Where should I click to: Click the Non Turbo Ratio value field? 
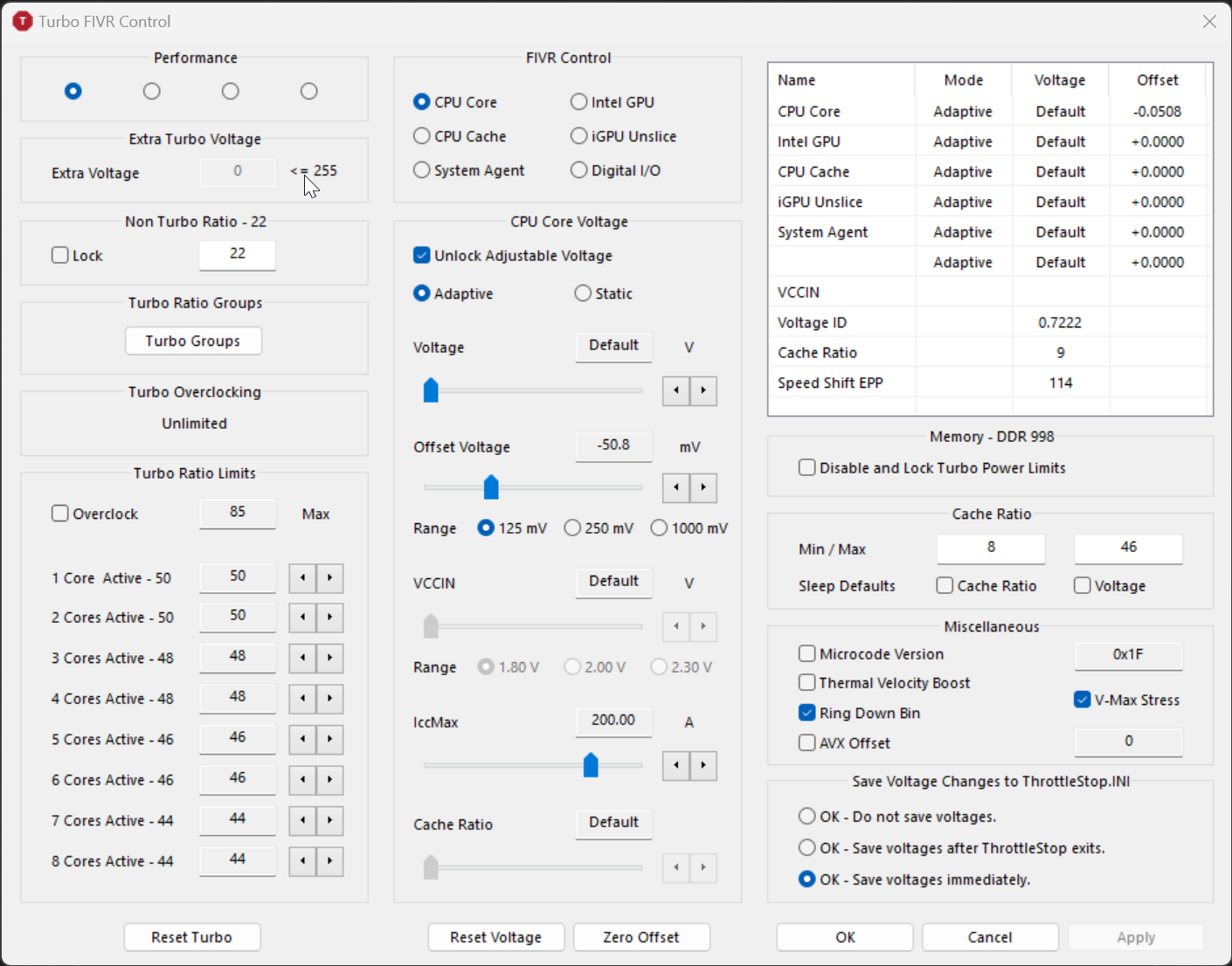point(238,254)
